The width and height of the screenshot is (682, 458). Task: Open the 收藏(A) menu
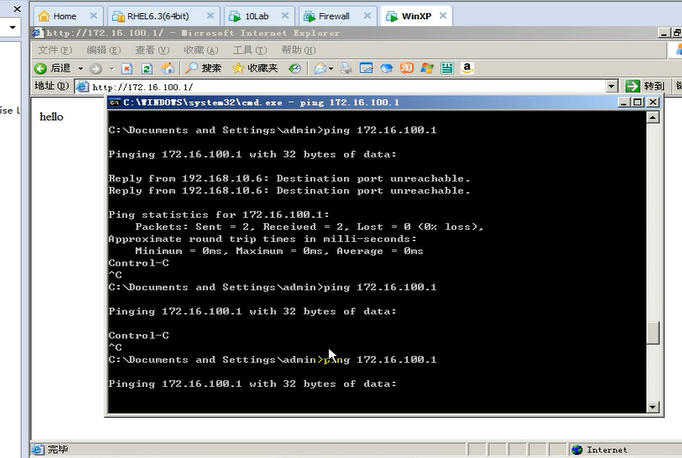click(201, 50)
